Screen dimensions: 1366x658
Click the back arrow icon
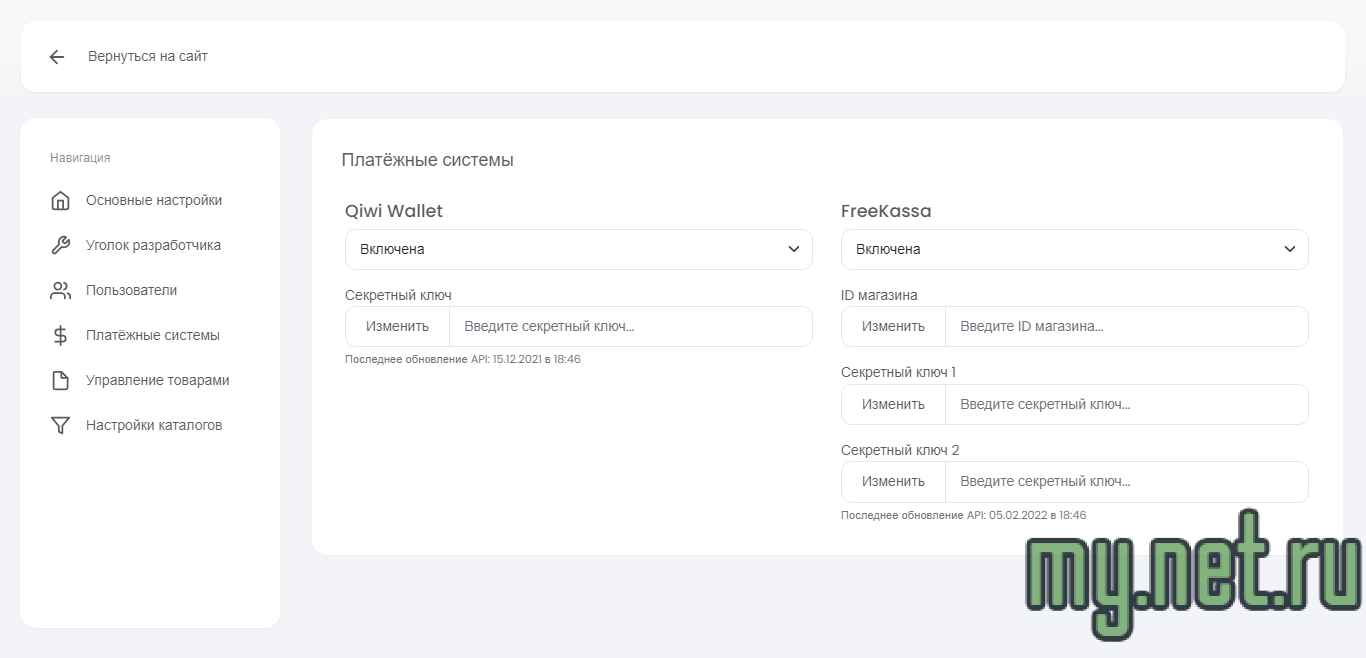tap(57, 57)
